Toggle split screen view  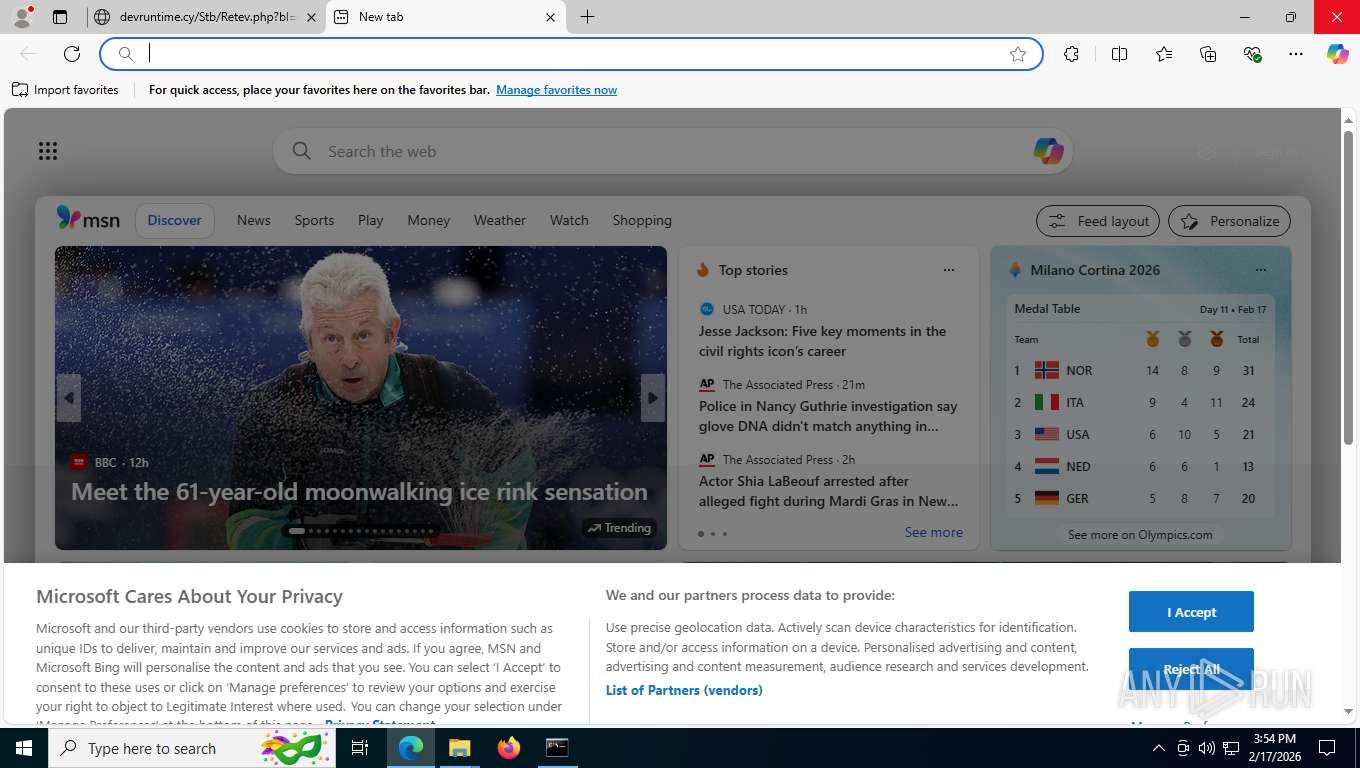[x=1120, y=54]
